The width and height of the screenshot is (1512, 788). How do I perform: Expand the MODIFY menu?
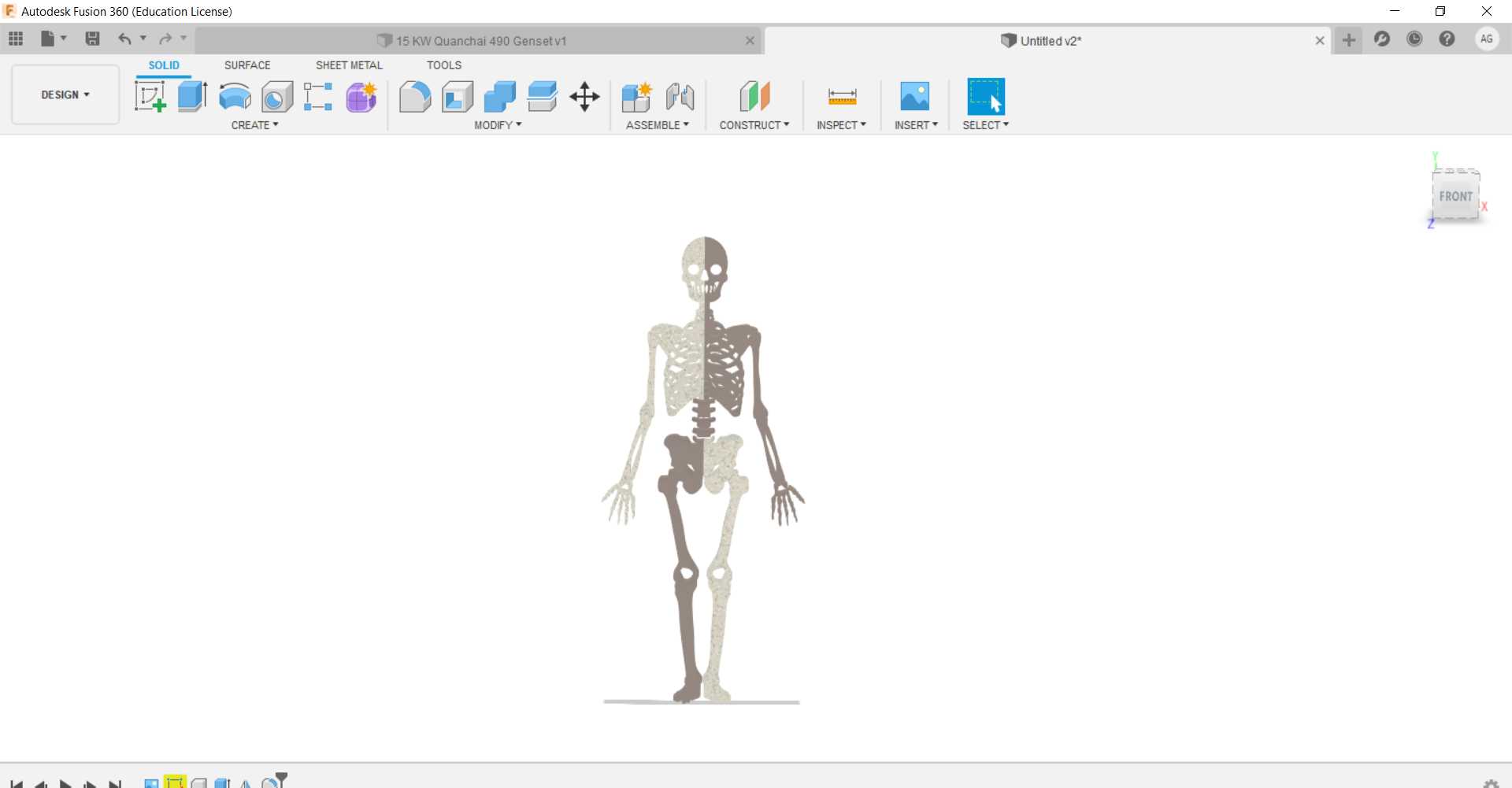coord(498,125)
